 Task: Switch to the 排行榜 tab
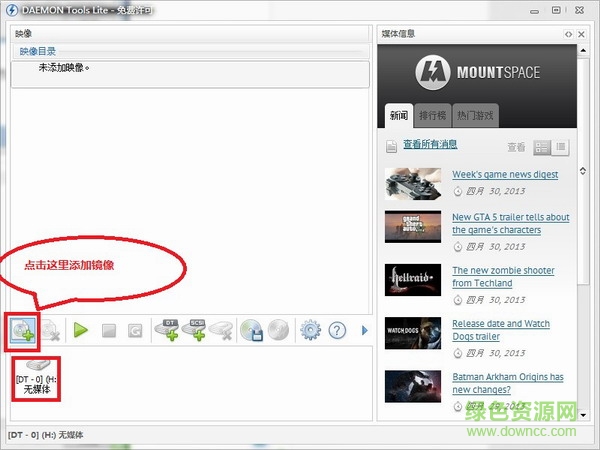point(432,115)
